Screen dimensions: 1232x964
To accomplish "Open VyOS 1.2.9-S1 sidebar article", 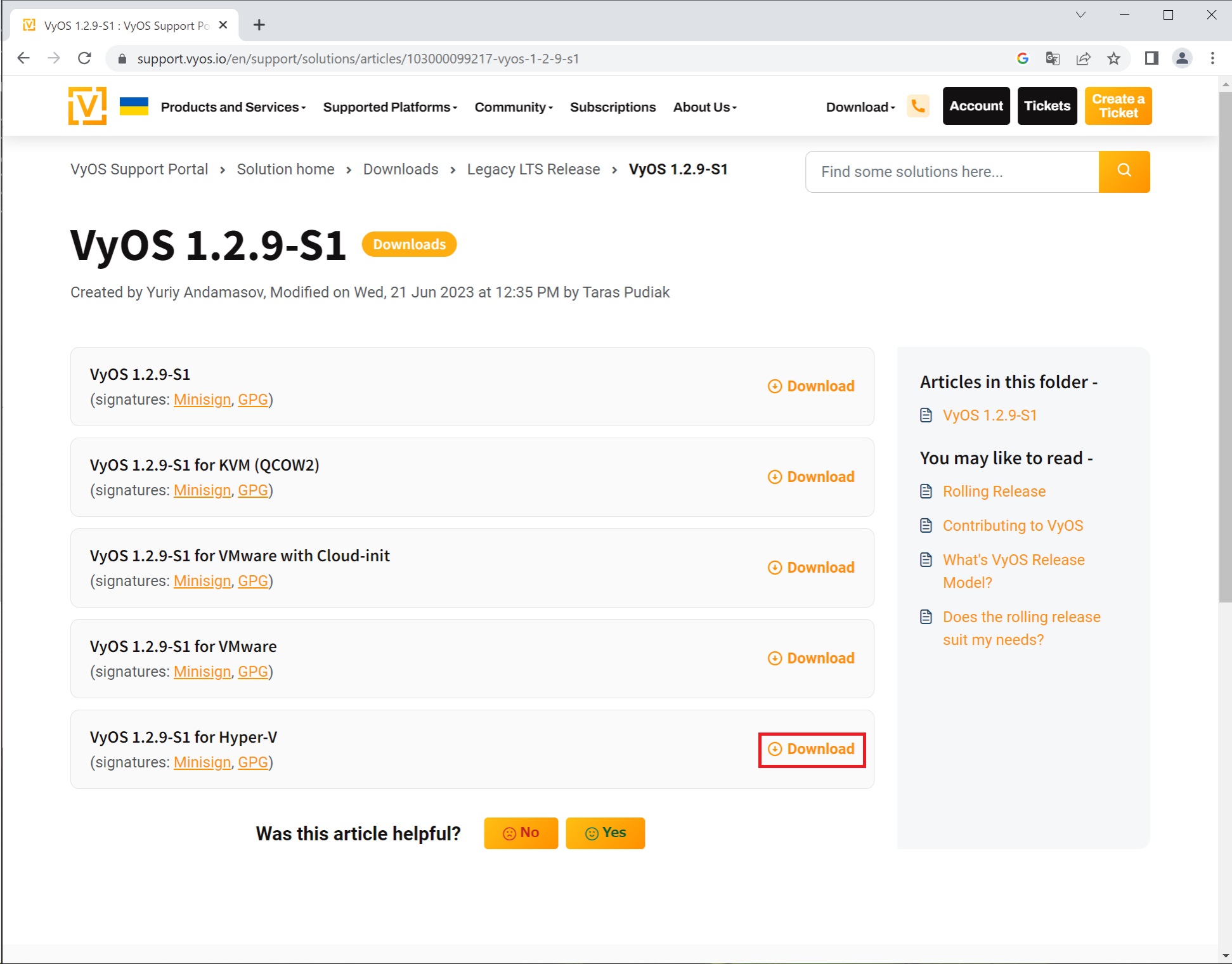I will [x=989, y=415].
